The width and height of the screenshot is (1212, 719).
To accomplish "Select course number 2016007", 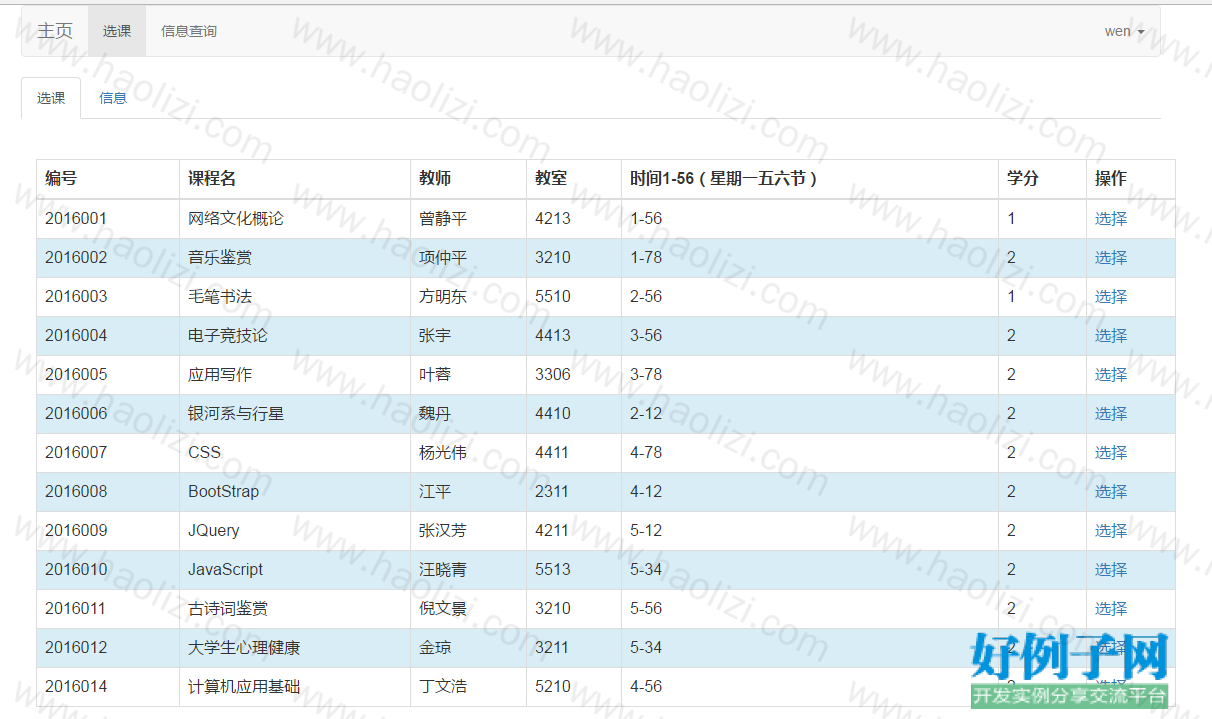I will [76, 452].
